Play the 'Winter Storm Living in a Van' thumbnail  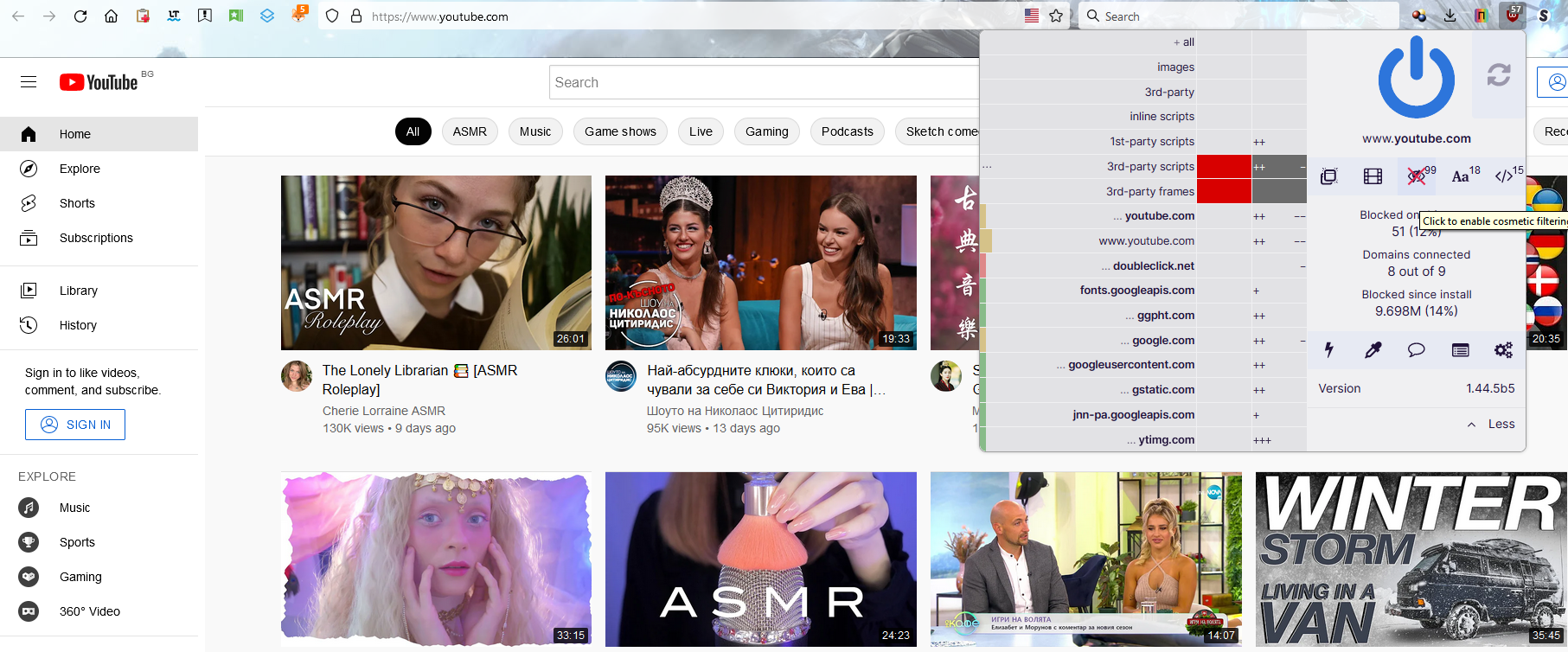1411,559
